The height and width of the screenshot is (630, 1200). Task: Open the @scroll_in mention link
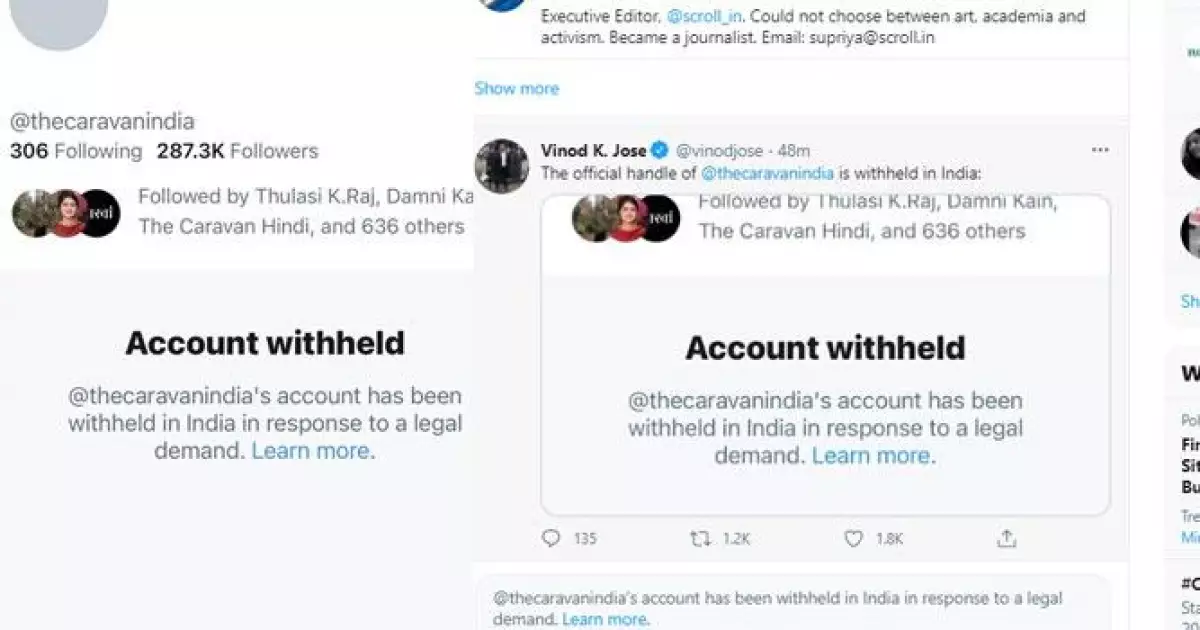click(x=701, y=17)
